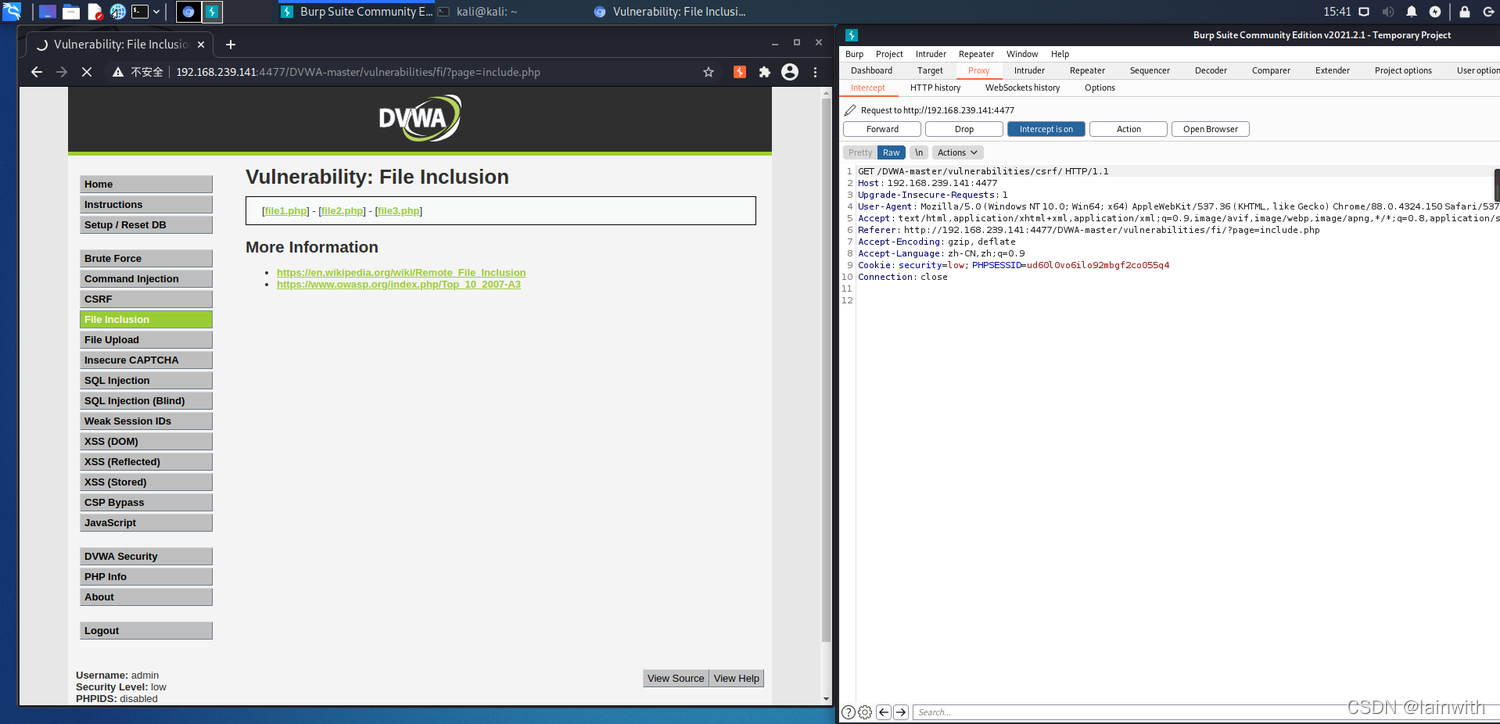
Task: Open the Wikipedia Remote_File_Inclusion link
Action: (401, 272)
